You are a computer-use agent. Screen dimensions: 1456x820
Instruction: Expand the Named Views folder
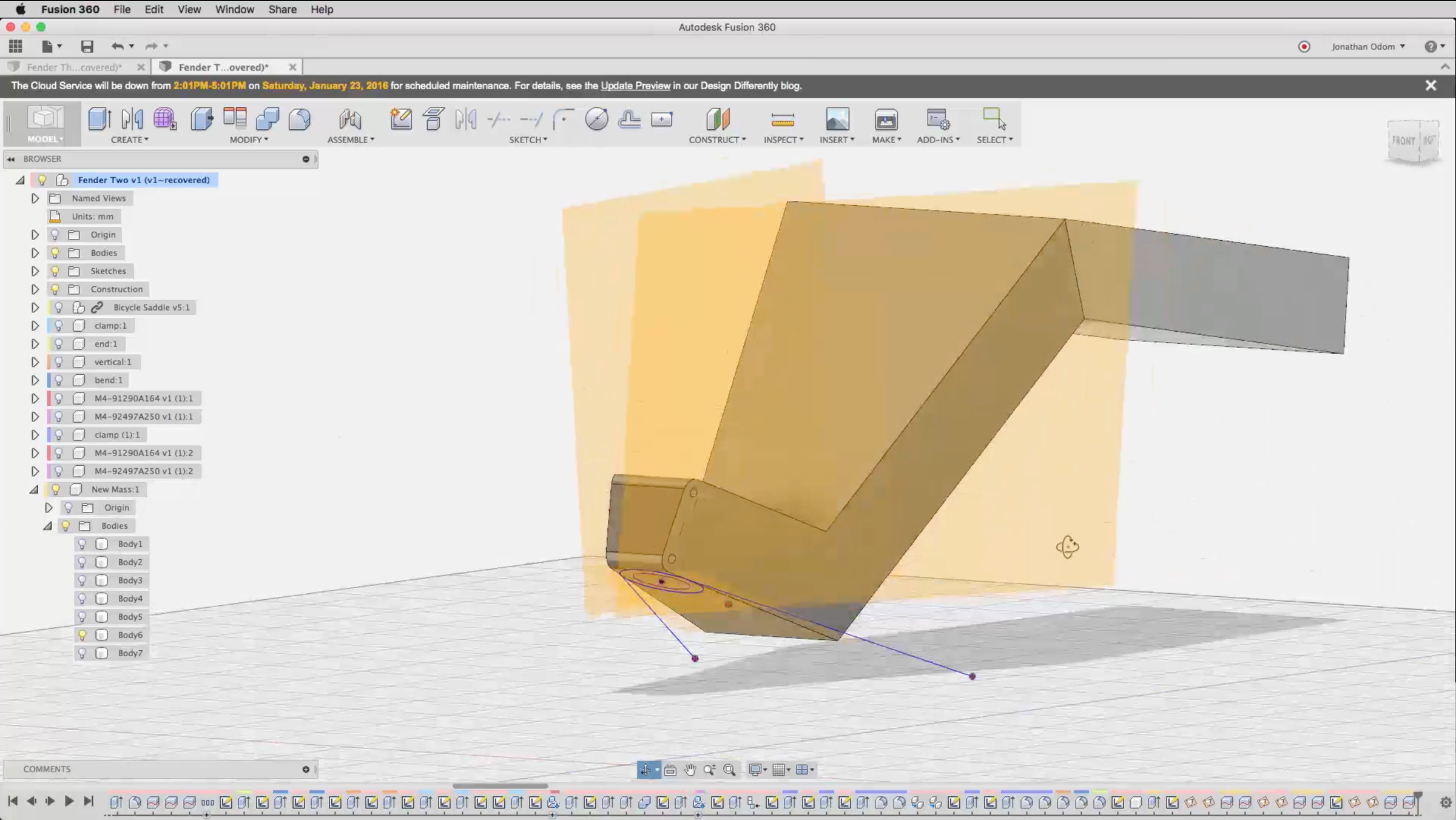click(x=35, y=198)
